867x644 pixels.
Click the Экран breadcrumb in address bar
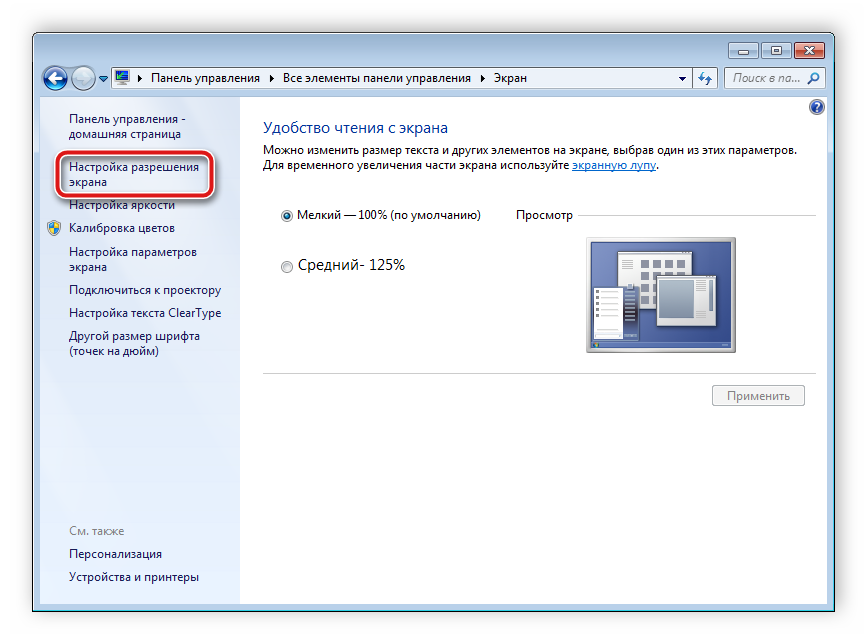pyautogui.click(x=510, y=78)
